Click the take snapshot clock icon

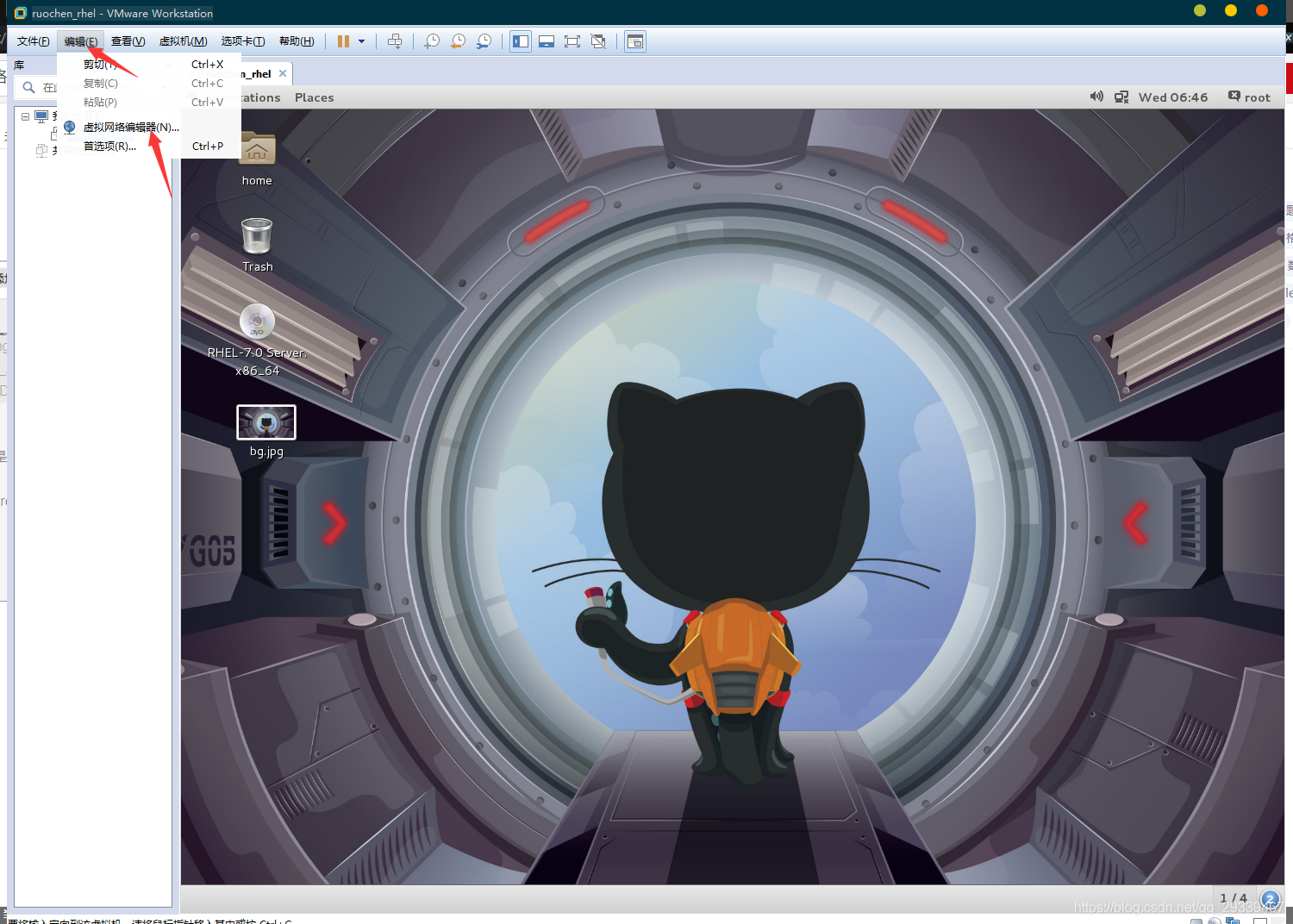432,41
